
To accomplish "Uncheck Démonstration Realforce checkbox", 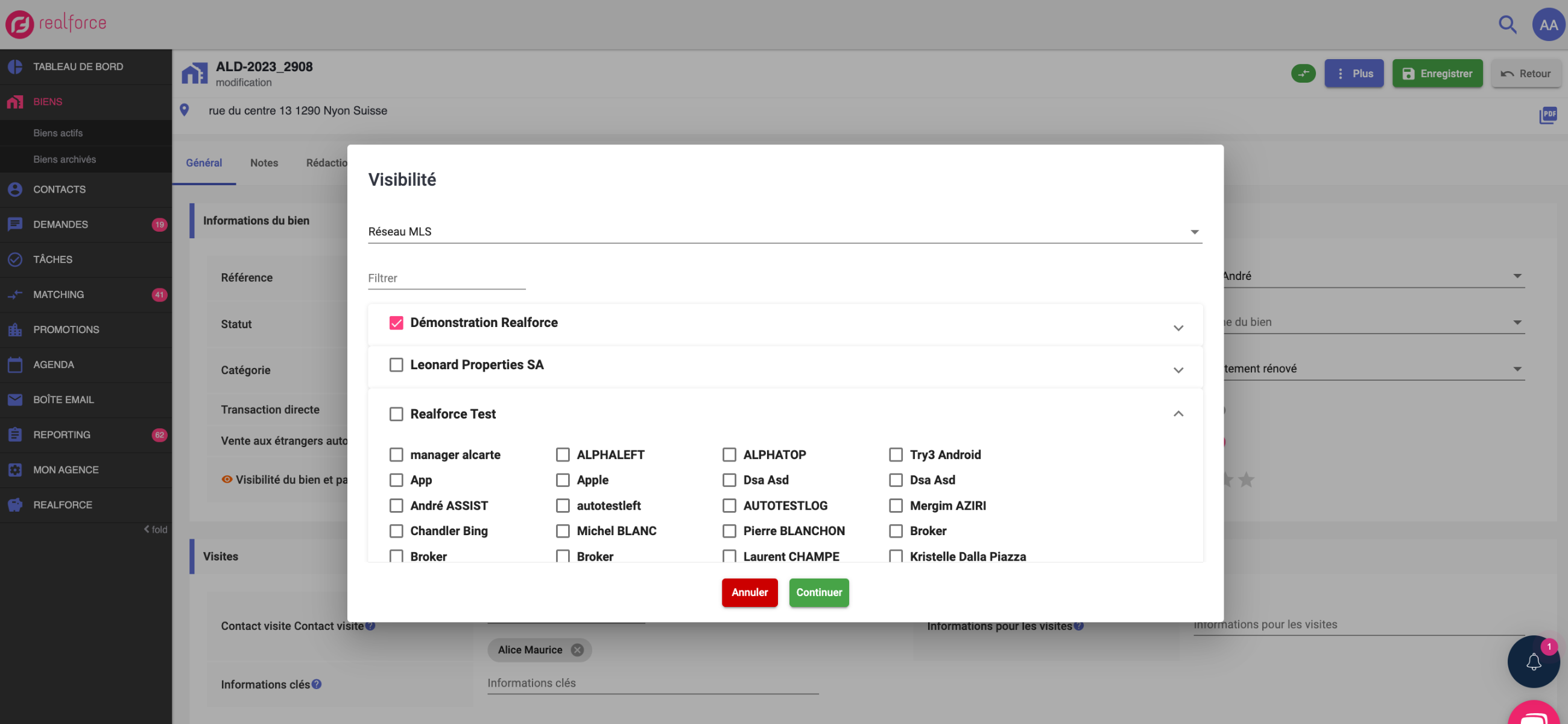I will pos(396,323).
